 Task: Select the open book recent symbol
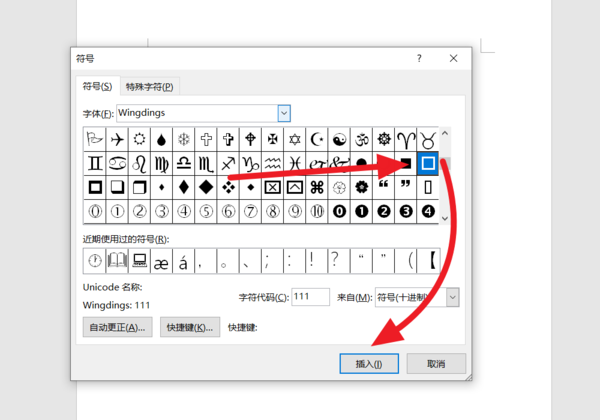point(117,261)
